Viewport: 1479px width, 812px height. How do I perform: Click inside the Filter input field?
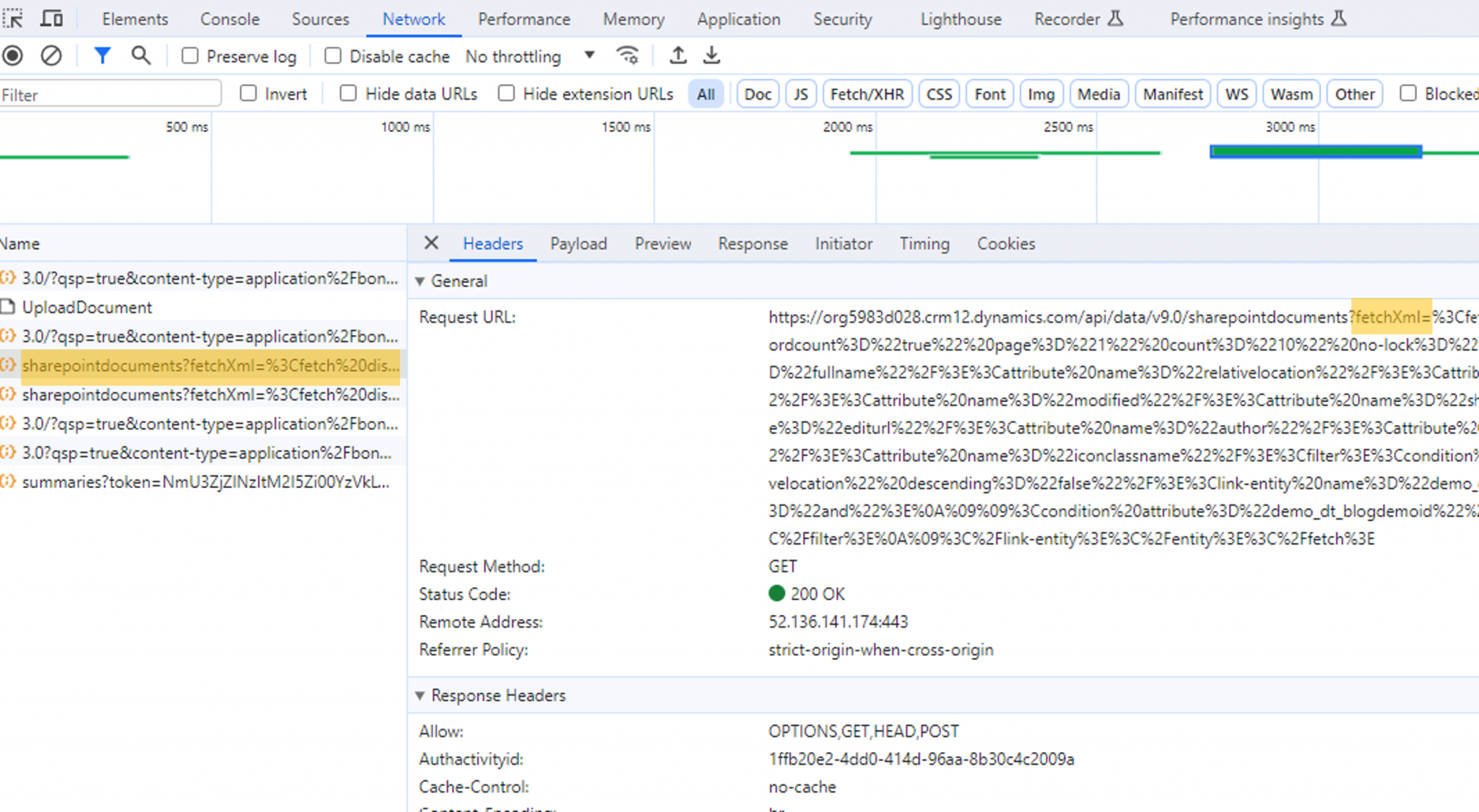[108, 94]
